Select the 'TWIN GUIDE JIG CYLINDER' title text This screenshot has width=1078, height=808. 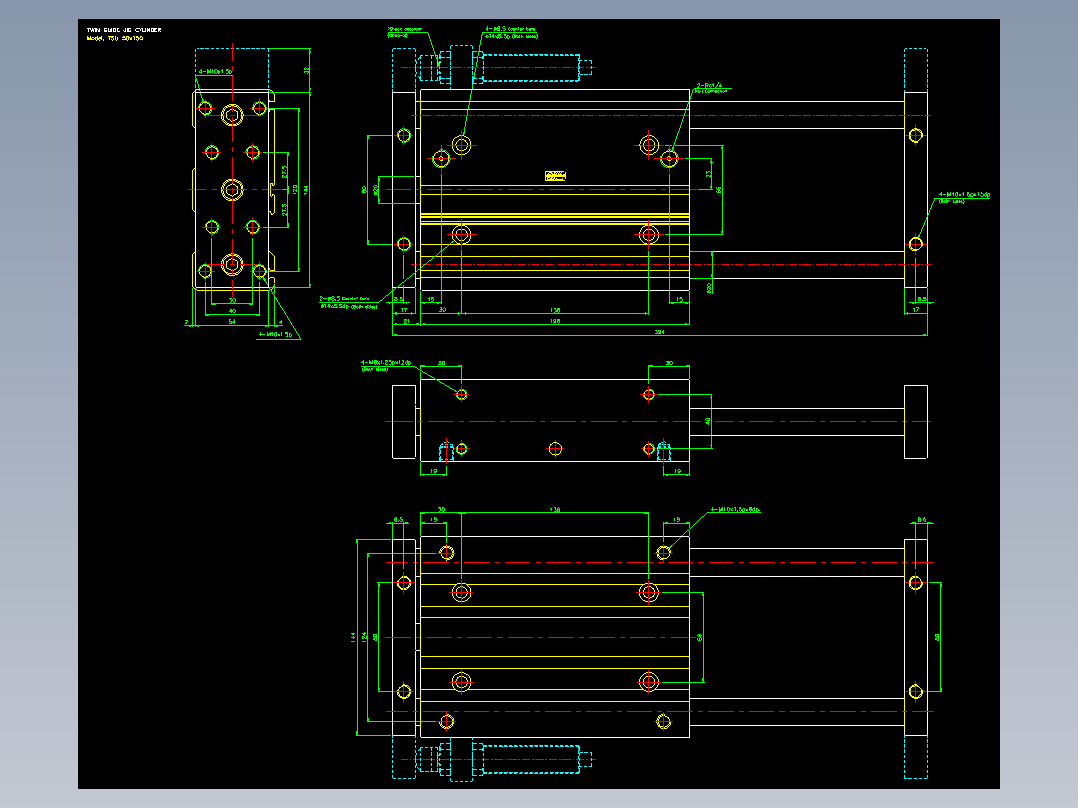(124, 30)
